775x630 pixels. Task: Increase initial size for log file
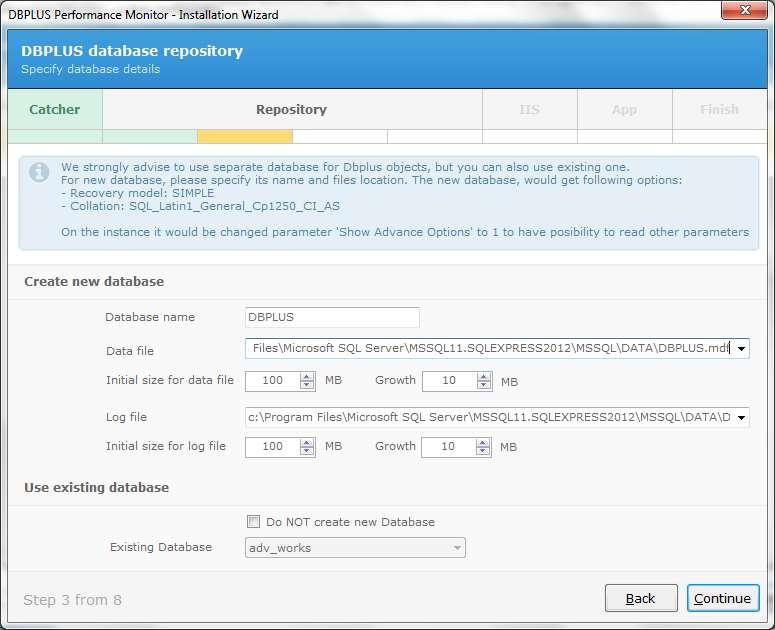pyautogui.click(x=307, y=443)
